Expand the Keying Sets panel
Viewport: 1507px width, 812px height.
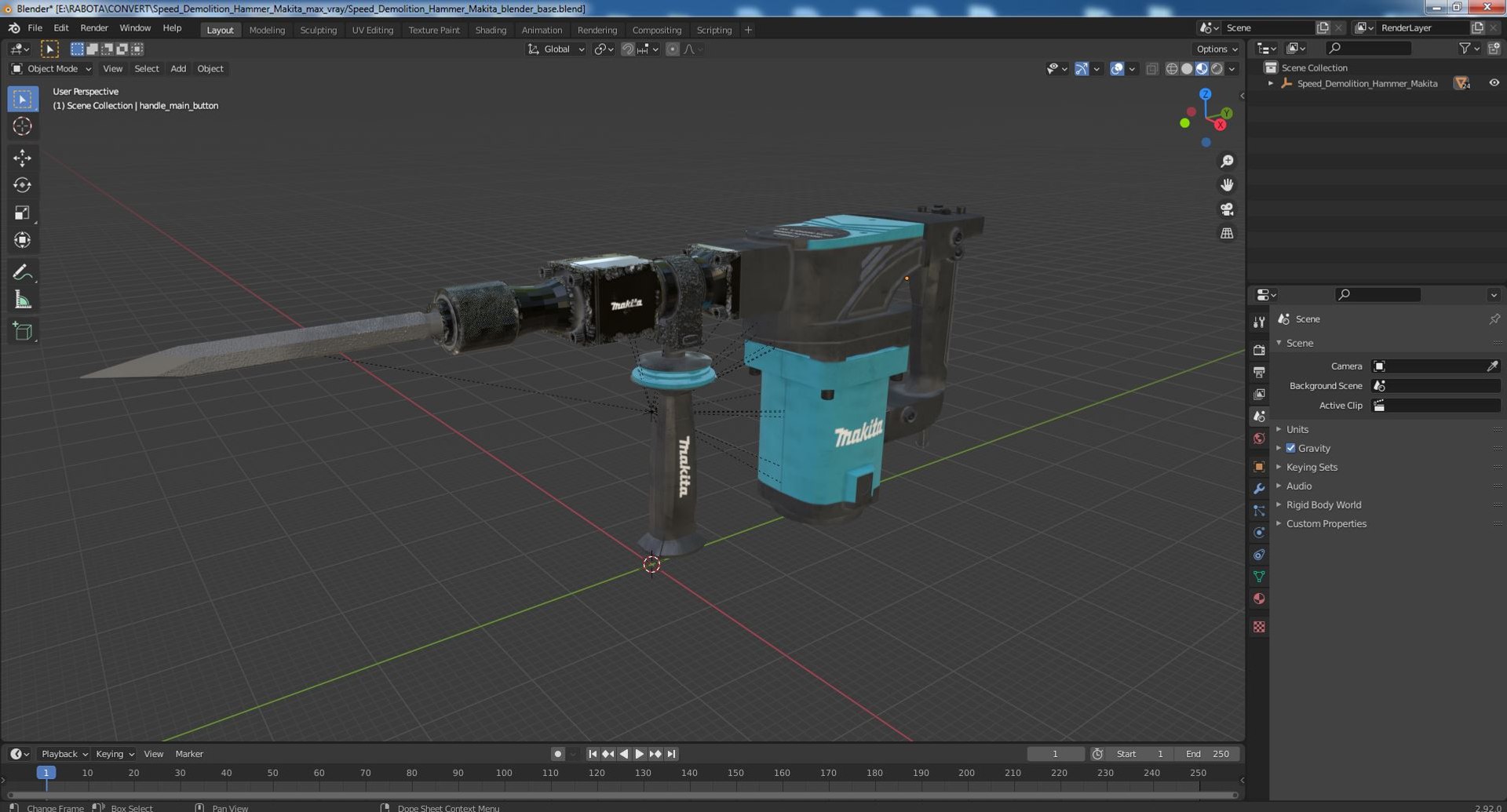click(x=1311, y=467)
